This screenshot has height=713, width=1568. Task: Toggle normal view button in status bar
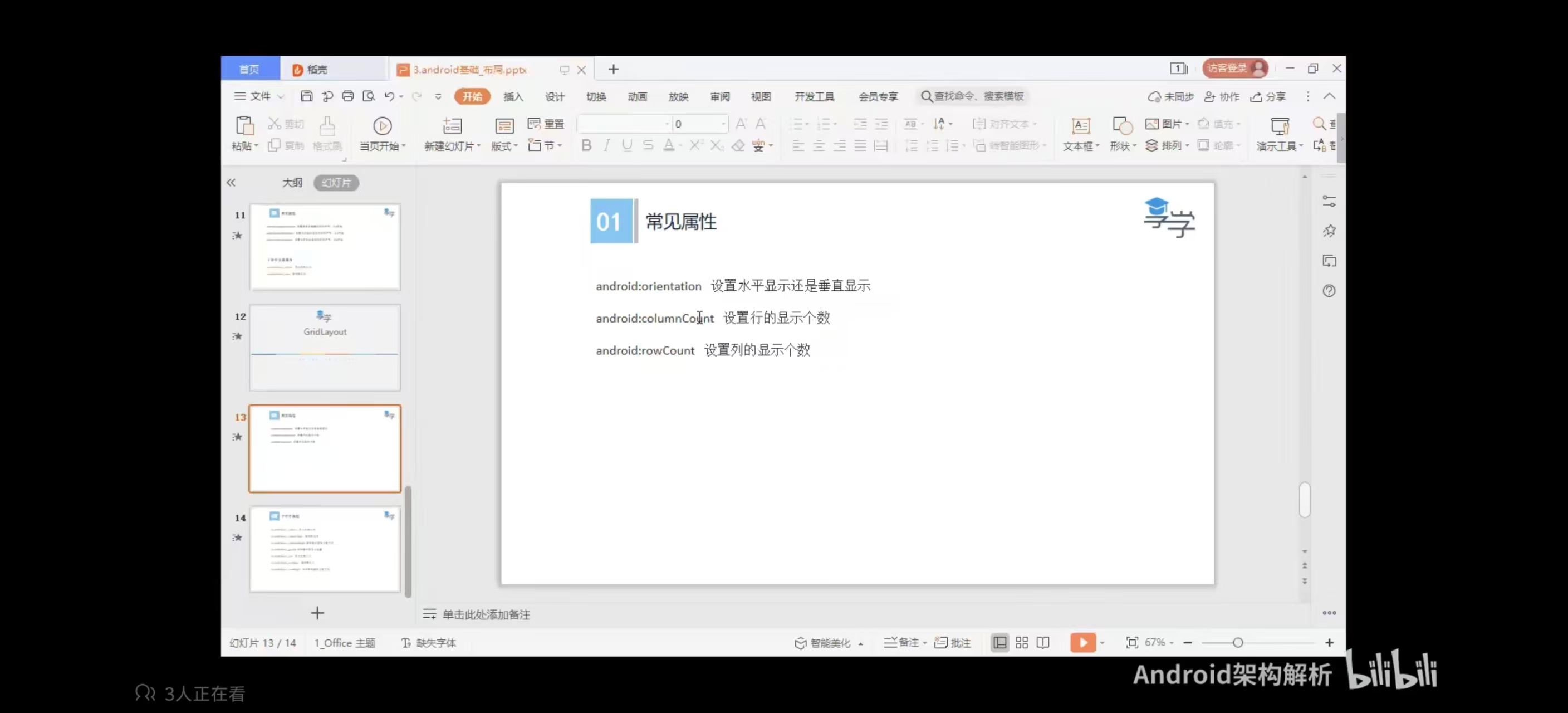999,642
